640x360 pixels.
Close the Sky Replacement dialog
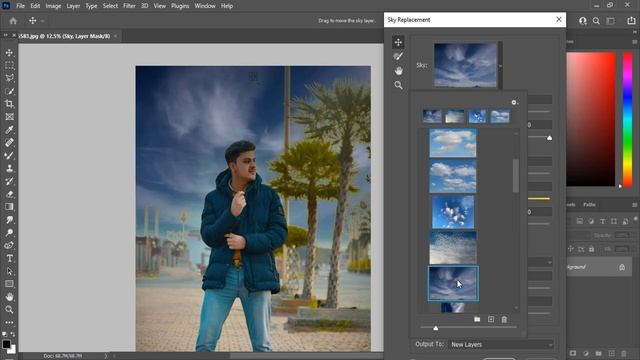[559, 19]
